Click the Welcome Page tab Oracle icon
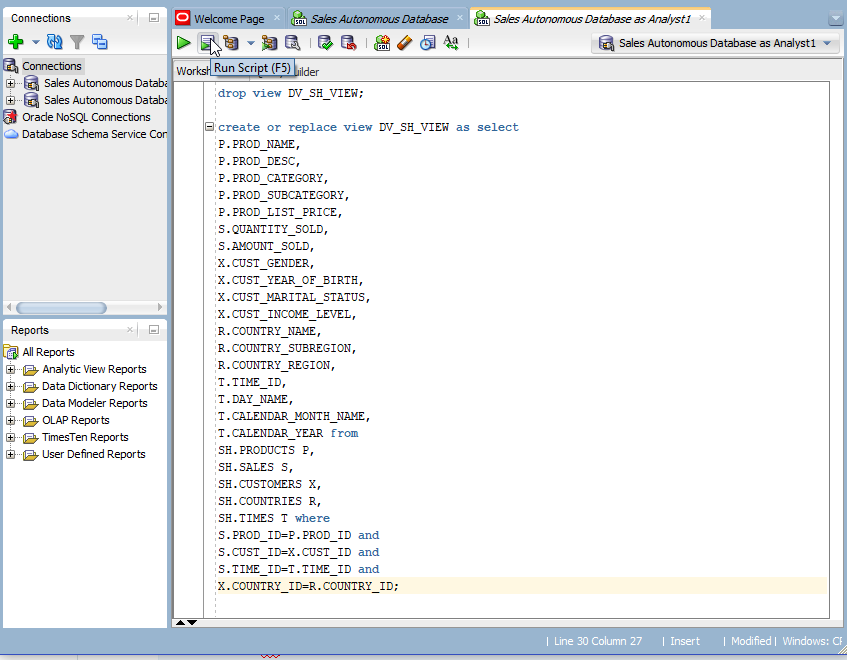The width and height of the screenshot is (847, 660). click(183, 18)
